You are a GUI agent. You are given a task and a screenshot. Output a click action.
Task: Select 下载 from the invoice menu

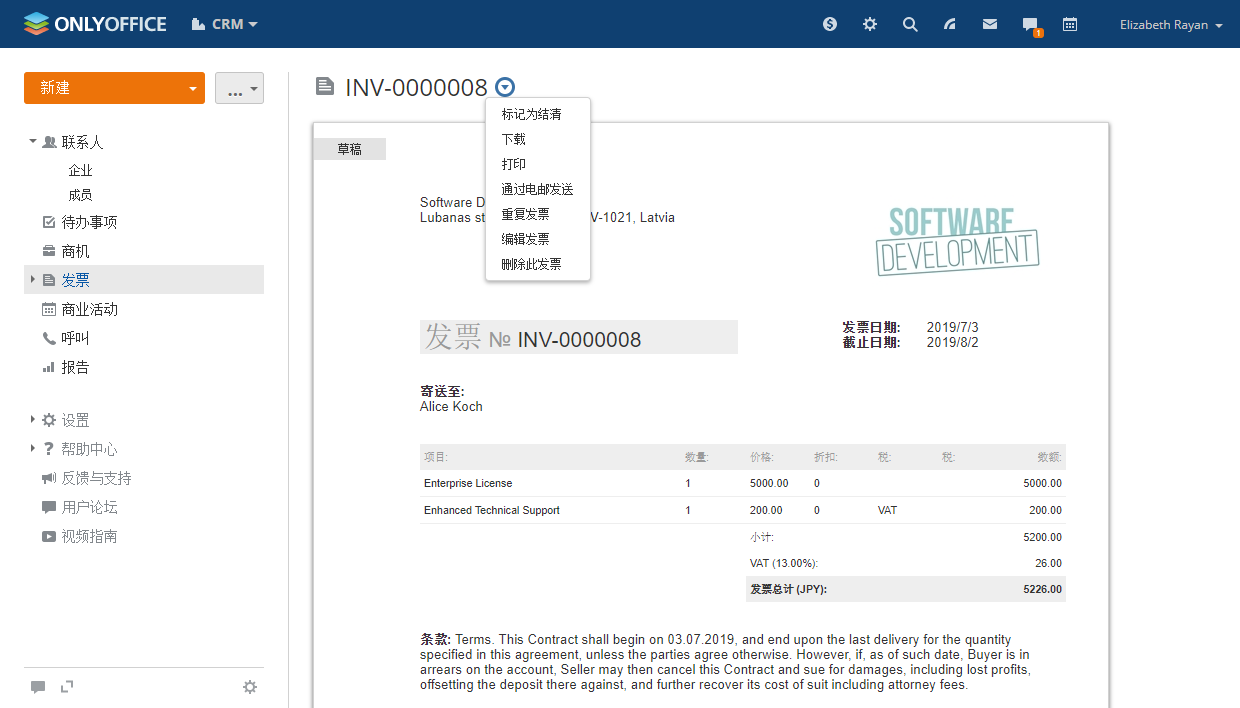click(513, 139)
